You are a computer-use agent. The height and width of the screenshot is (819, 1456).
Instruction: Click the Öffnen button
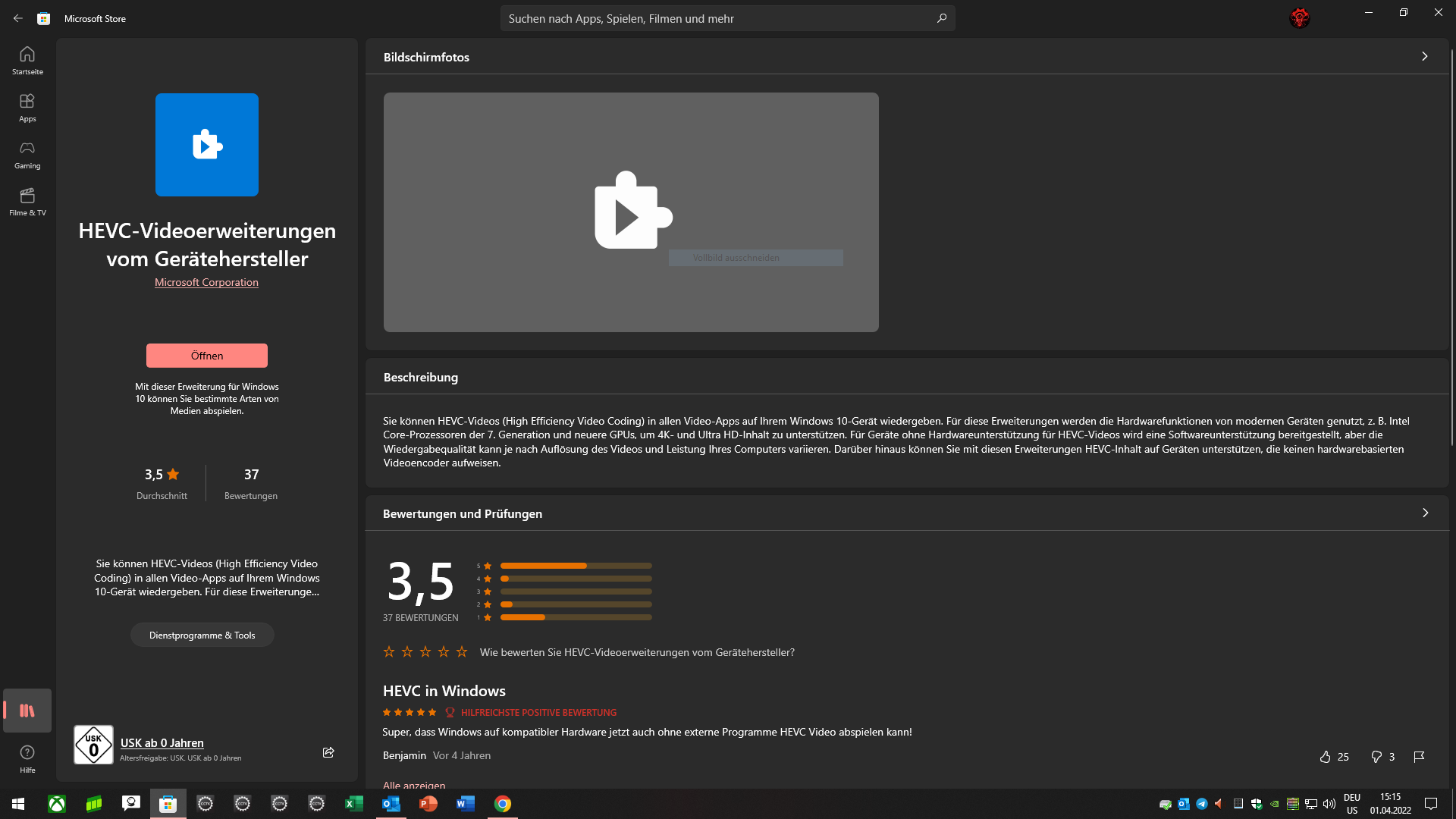206,356
